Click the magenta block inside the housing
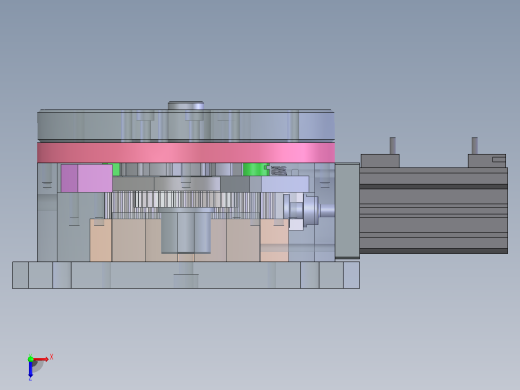520x390 pixels. (87, 178)
